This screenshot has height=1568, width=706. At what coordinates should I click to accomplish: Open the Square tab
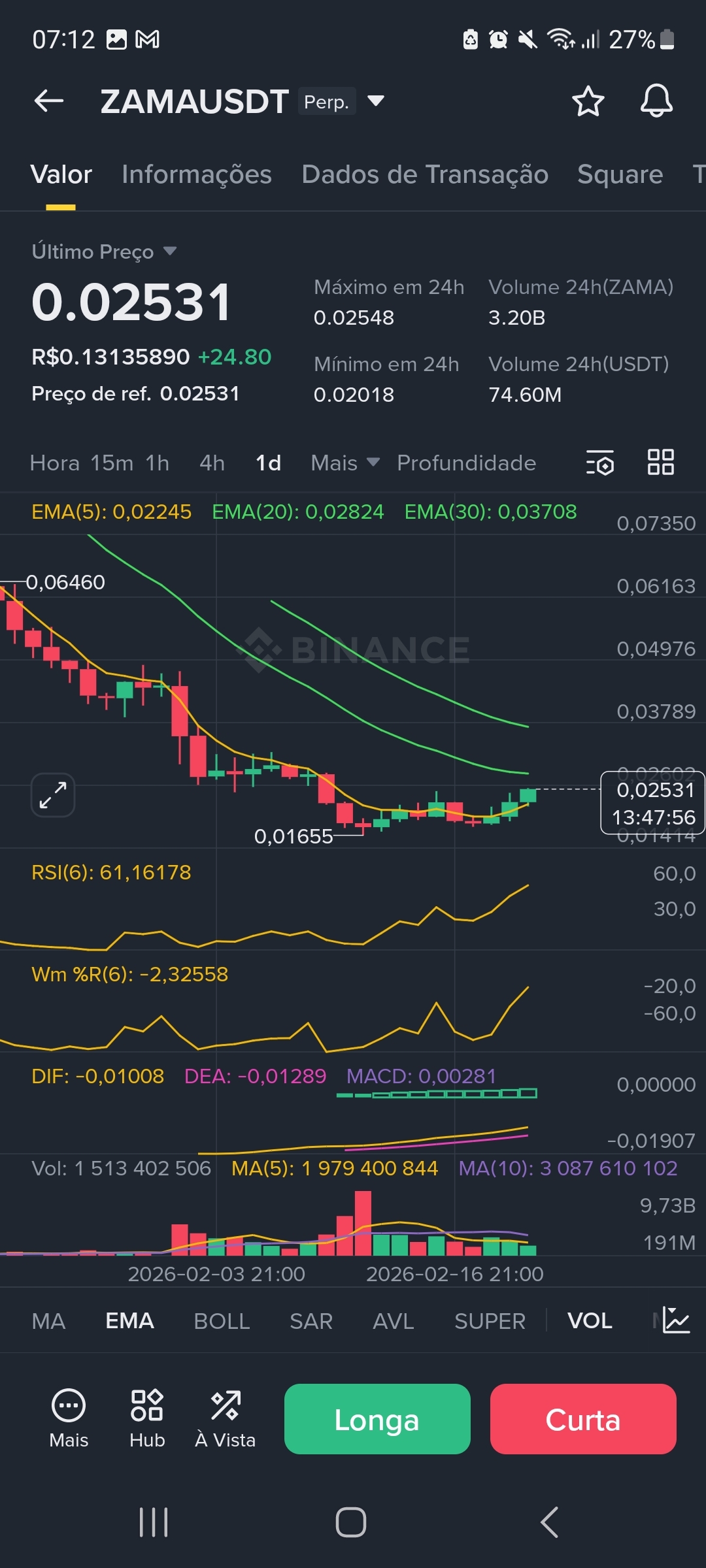(x=620, y=174)
